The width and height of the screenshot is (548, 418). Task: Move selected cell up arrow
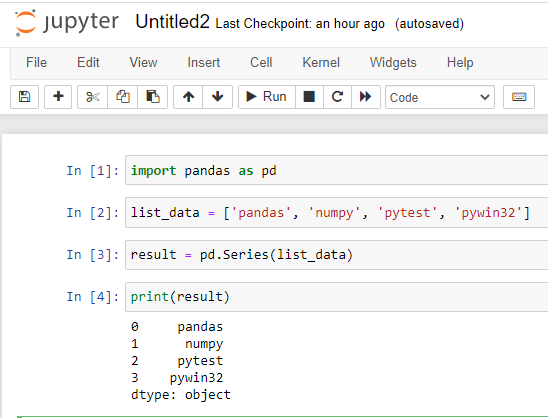point(188,97)
